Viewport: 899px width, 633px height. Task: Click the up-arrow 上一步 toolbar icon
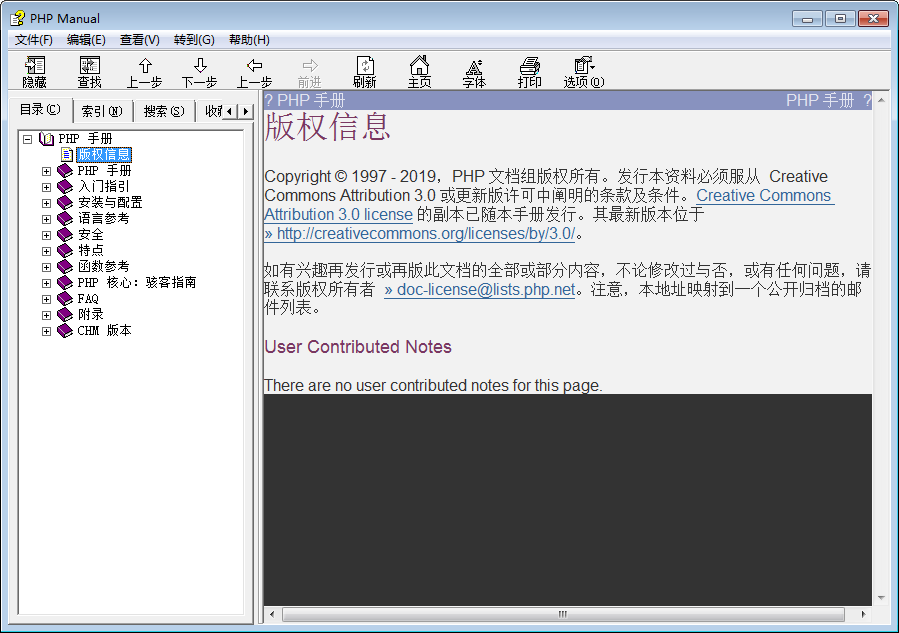[145, 66]
